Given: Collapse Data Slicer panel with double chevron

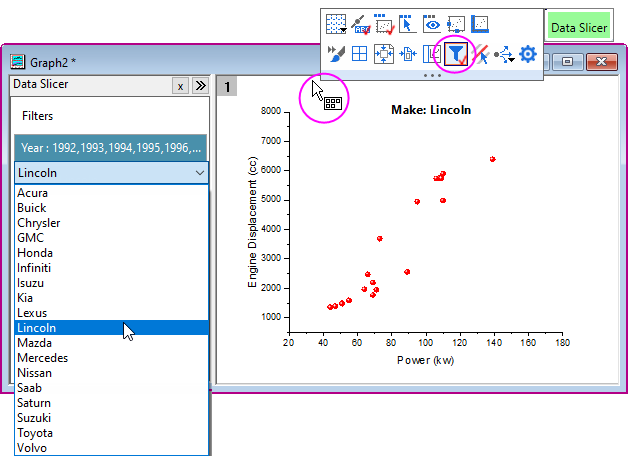Looking at the screenshot, I should coord(199,86).
